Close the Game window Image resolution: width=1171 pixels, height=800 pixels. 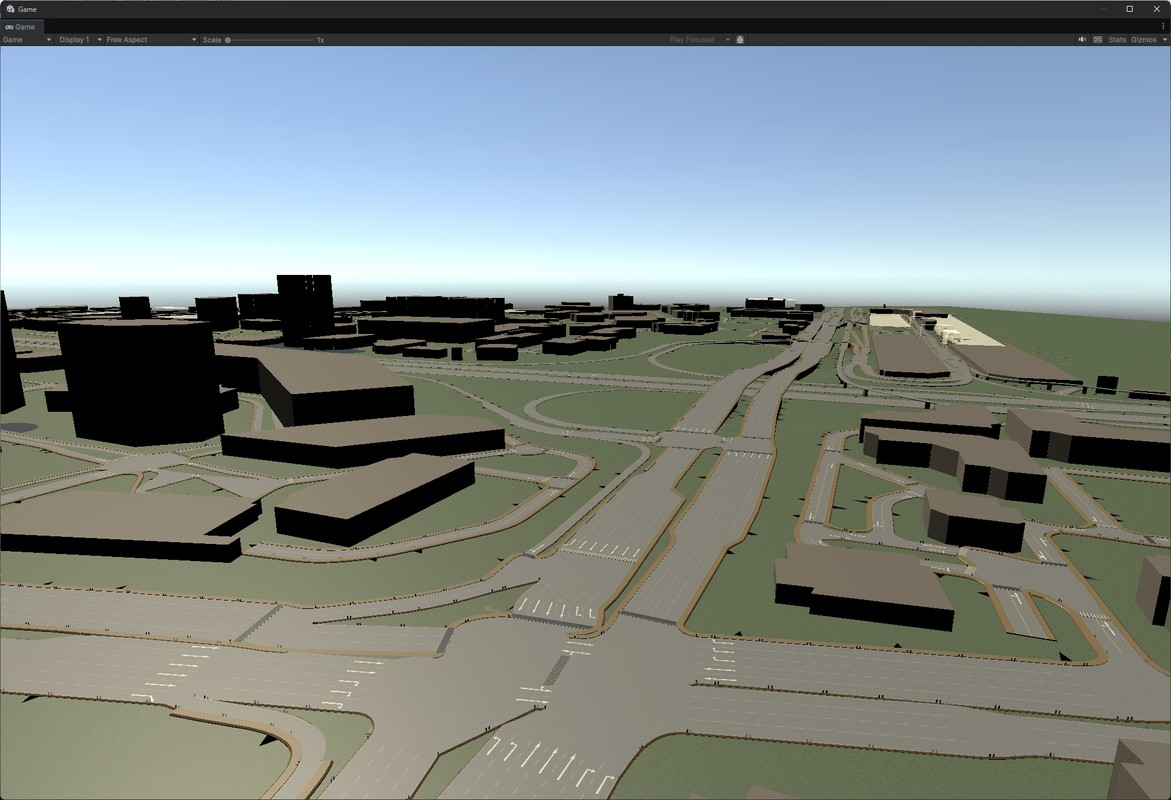point(1156,9)
